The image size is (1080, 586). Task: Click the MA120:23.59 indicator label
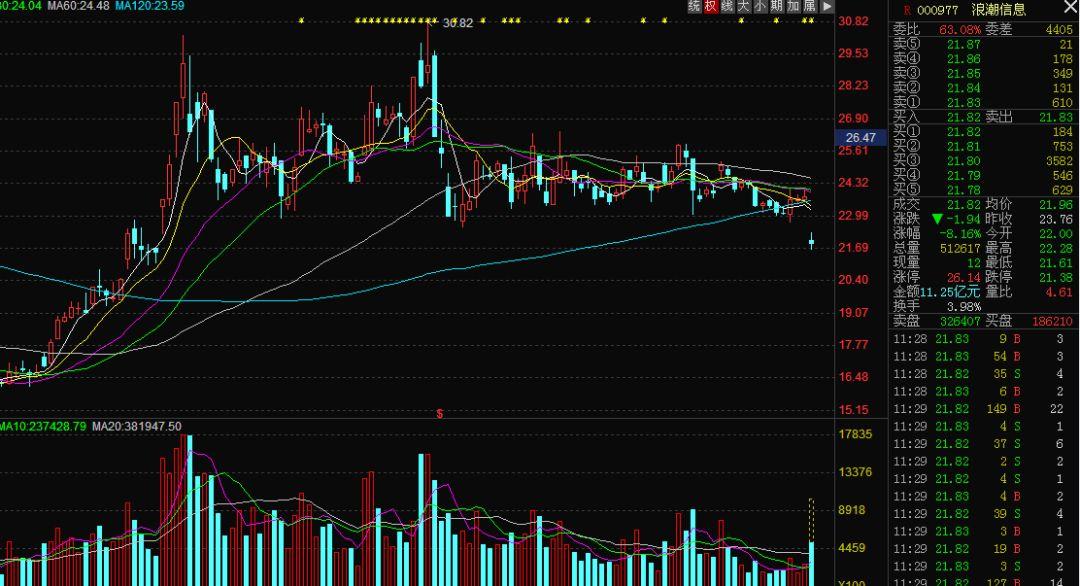tap(149, 6)
